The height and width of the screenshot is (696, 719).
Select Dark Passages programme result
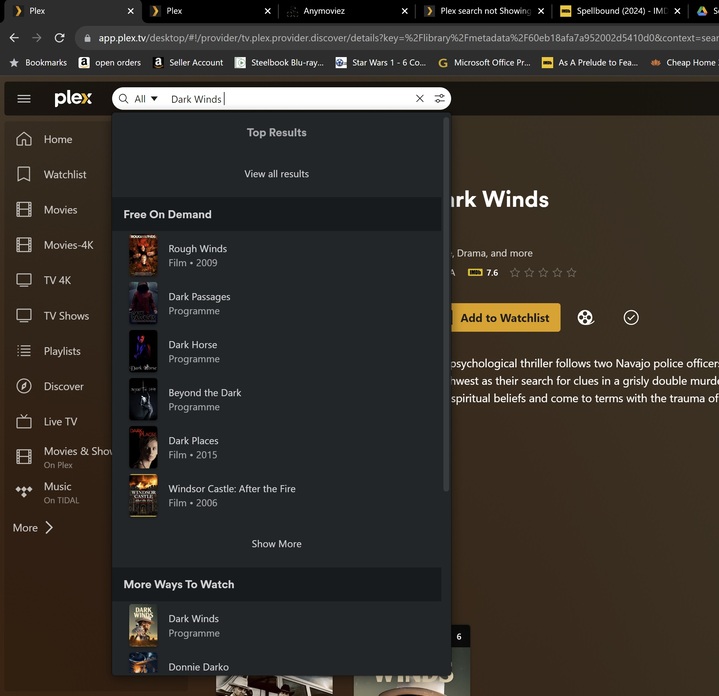click(x=277, y=304)
